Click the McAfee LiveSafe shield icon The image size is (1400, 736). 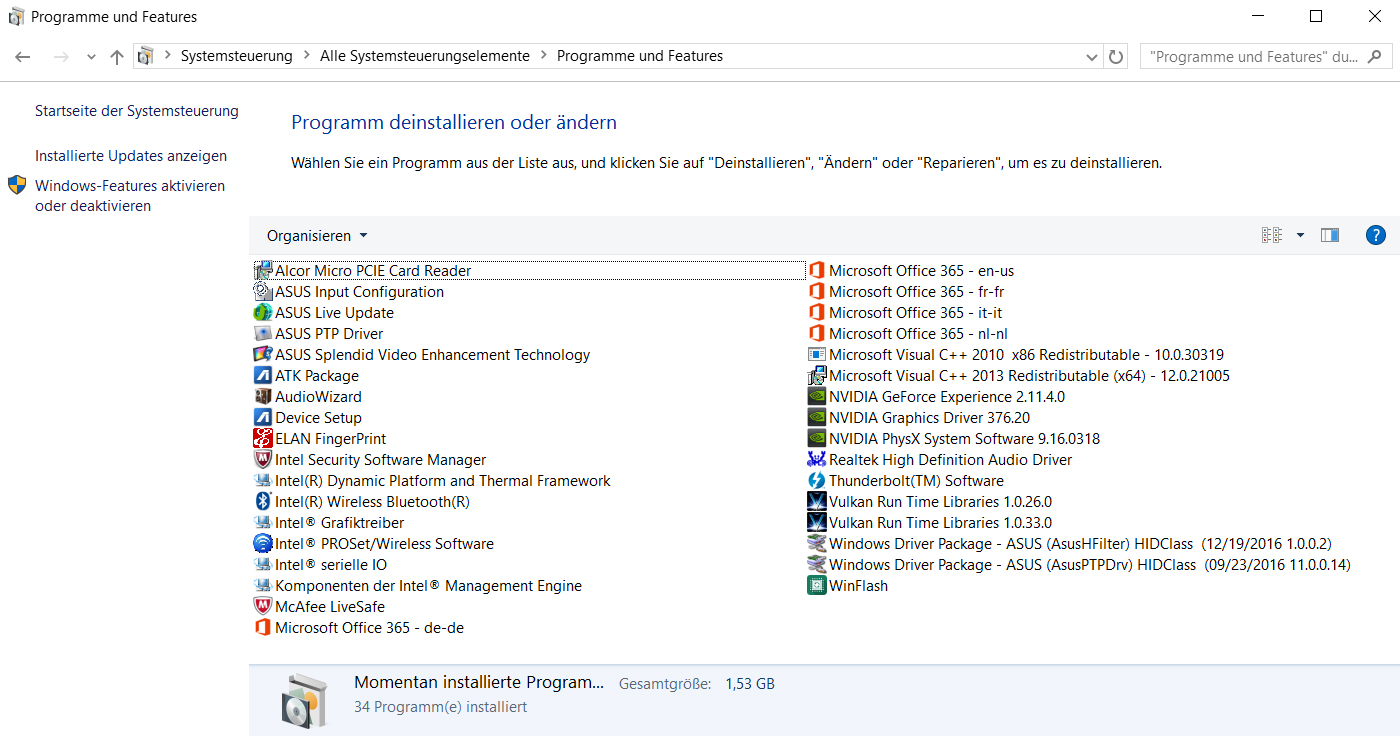[x=263, y=607]
